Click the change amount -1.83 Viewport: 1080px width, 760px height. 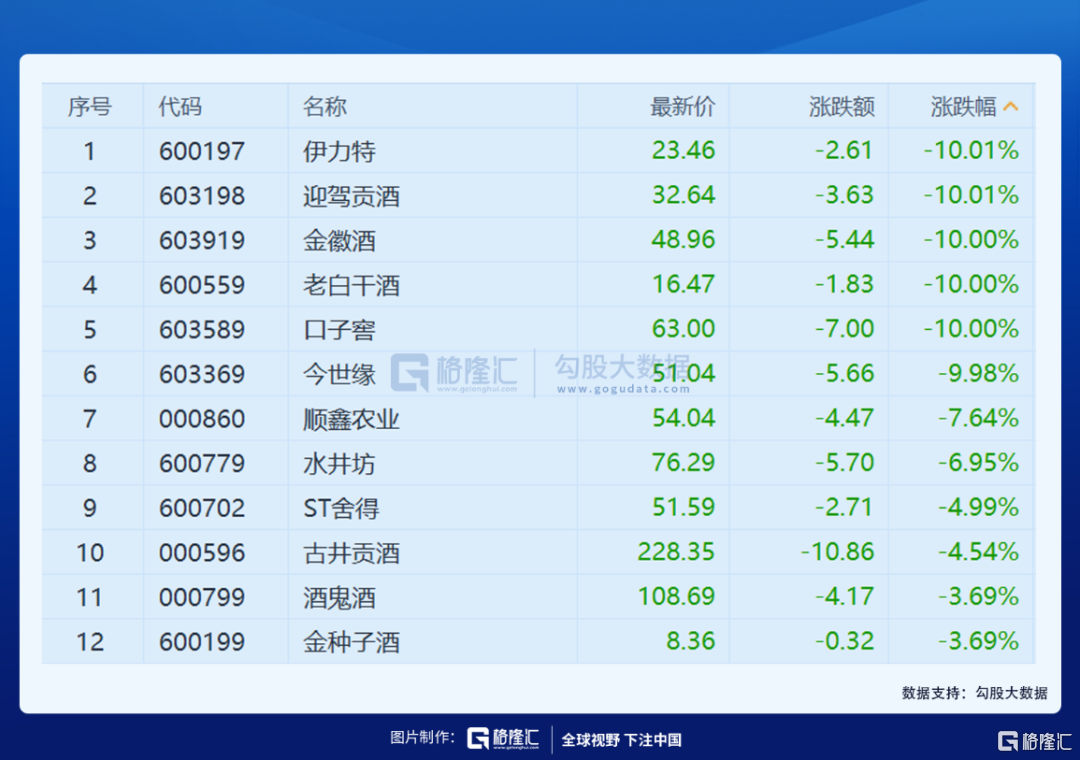844,284
